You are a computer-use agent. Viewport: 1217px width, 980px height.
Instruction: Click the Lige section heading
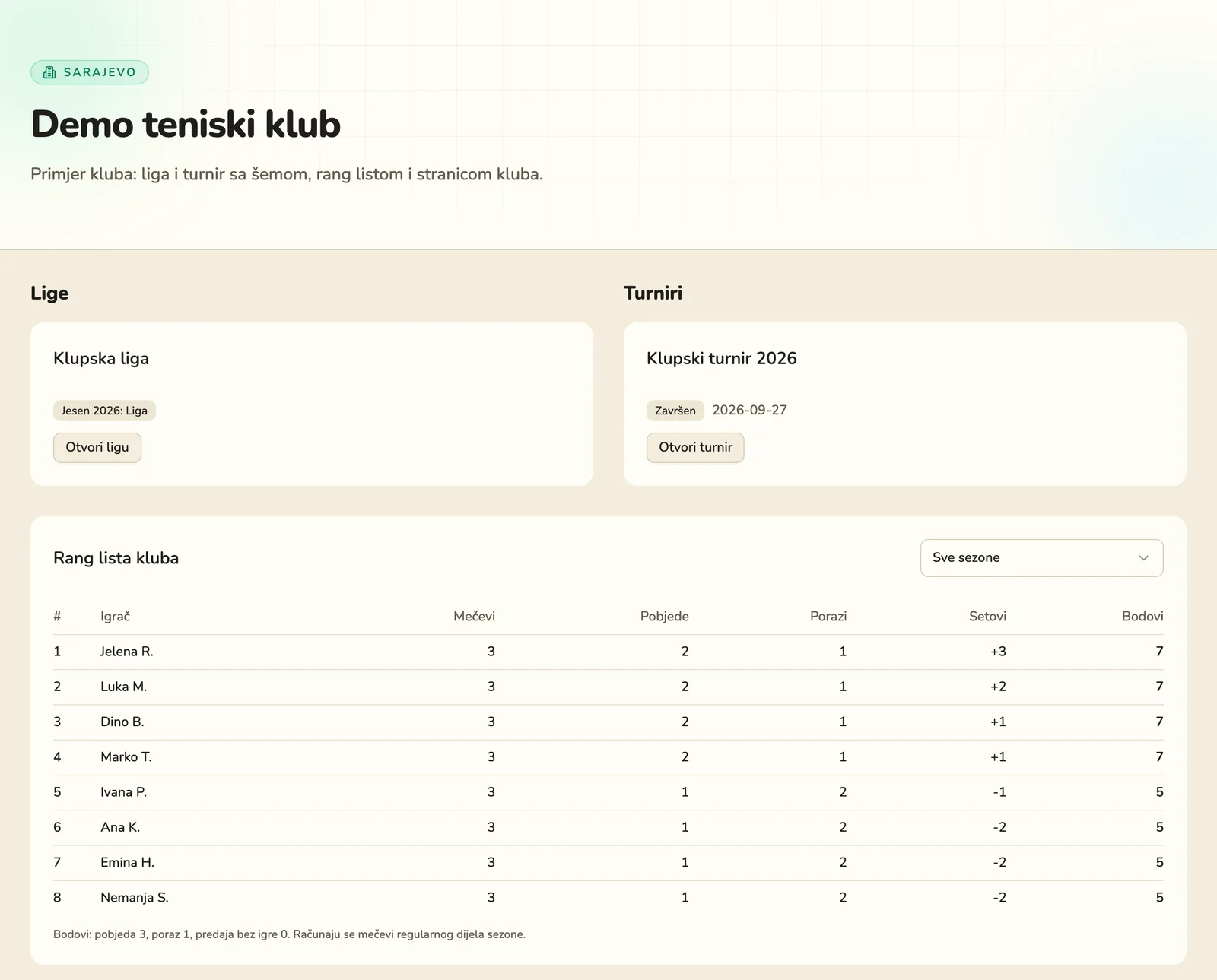pos(49,293)
